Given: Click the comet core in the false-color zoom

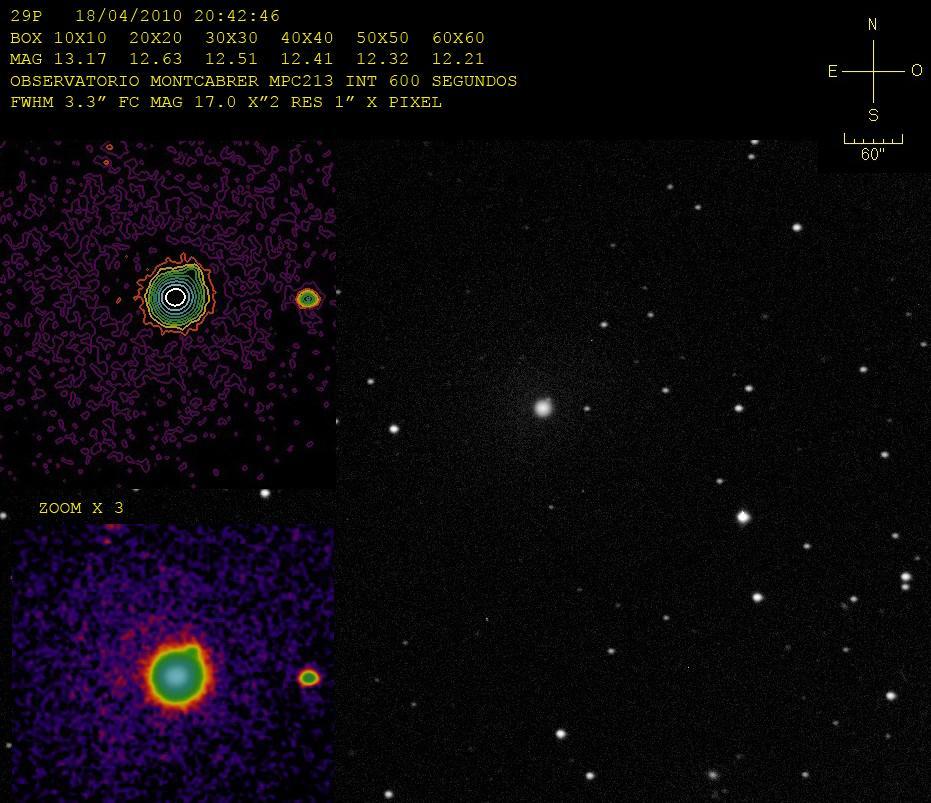Looking at the screenshot, I should pyautogui.click(x=176, y=676).
